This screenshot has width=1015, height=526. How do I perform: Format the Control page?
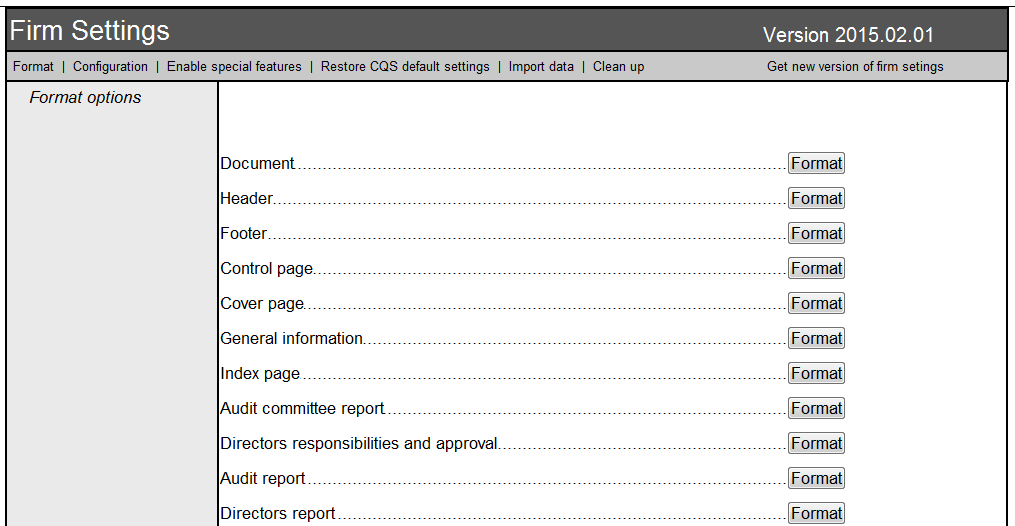coord(816,269)
